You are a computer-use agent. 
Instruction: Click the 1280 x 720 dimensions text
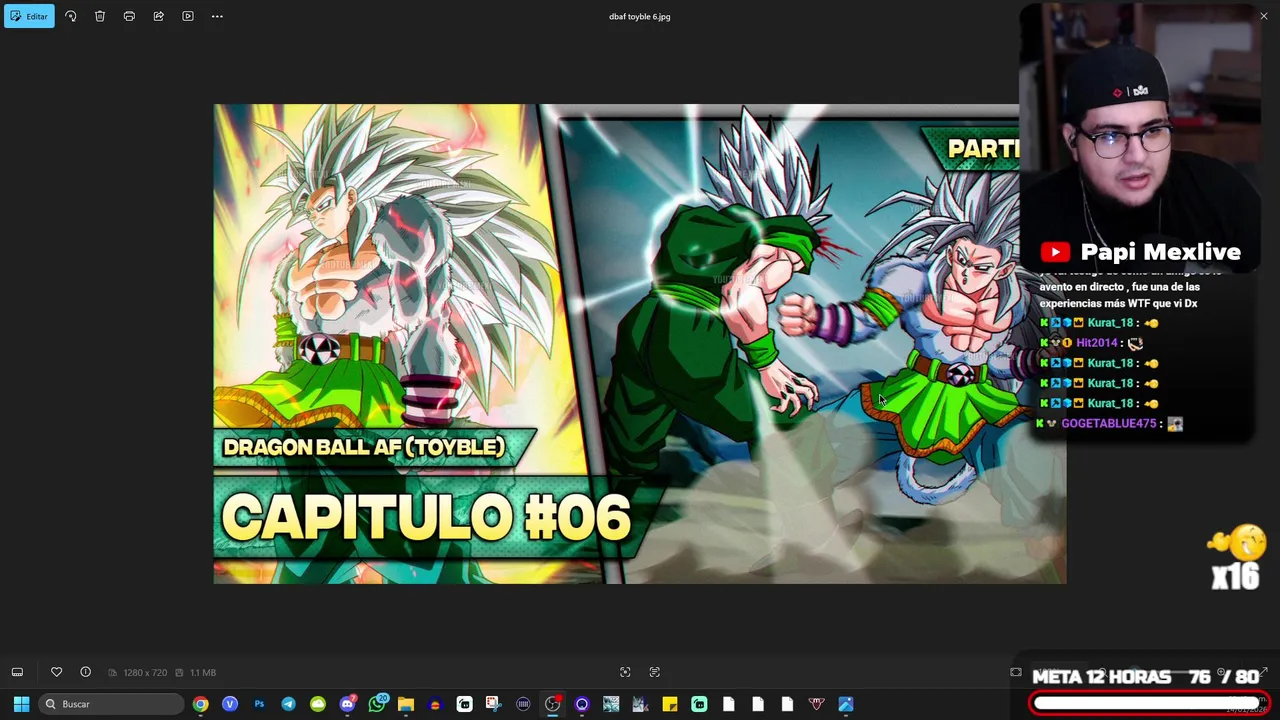(x=145, y=673)
